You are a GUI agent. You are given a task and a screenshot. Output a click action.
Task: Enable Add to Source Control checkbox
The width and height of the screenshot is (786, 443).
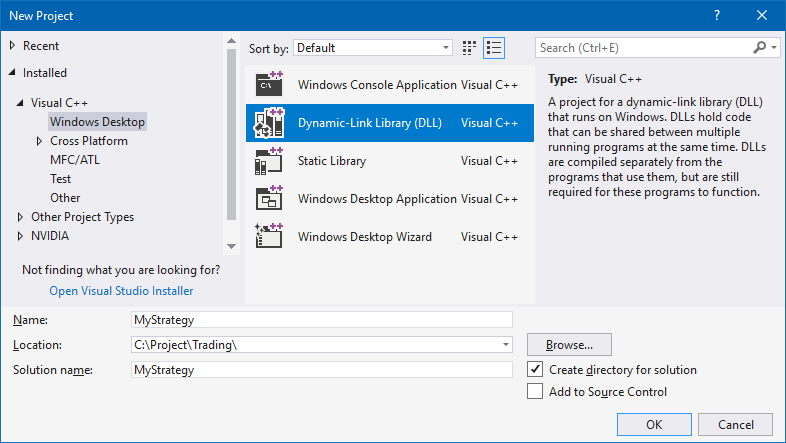coord(535,392)
